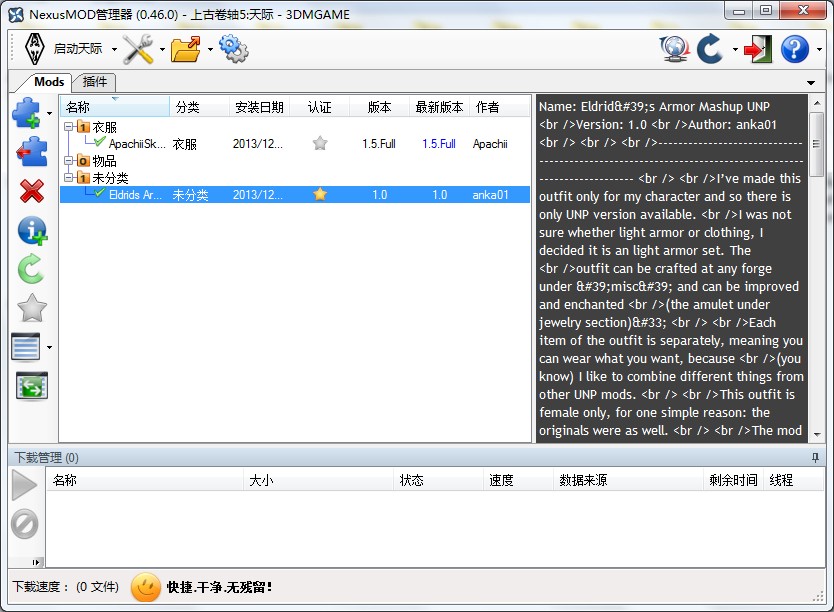Open the tools wrench and screwdriver icon
The height and width of the screenshot is (612, 834).
pos(138,48)
